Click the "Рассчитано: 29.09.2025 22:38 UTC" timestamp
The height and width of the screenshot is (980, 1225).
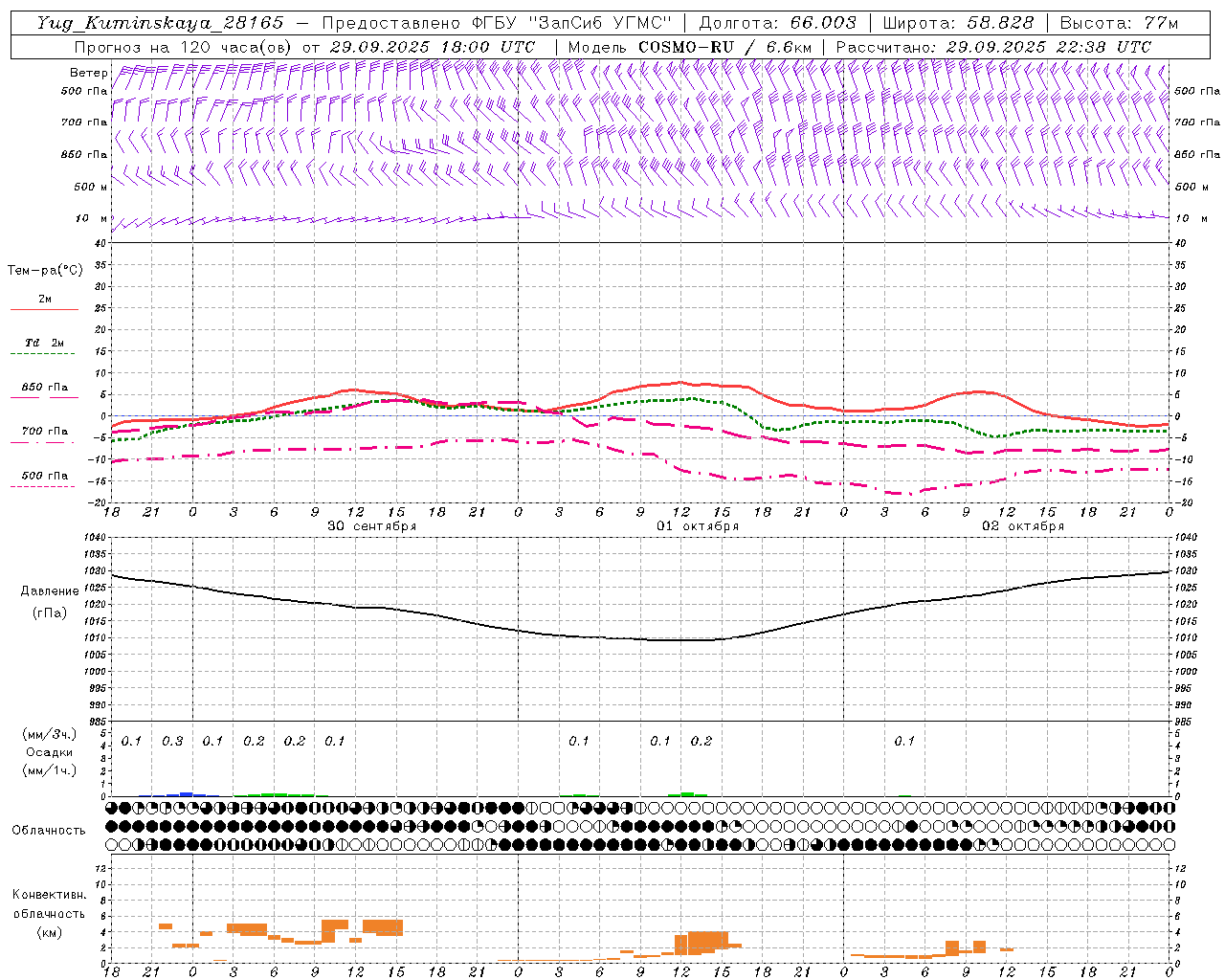(993, 47)
